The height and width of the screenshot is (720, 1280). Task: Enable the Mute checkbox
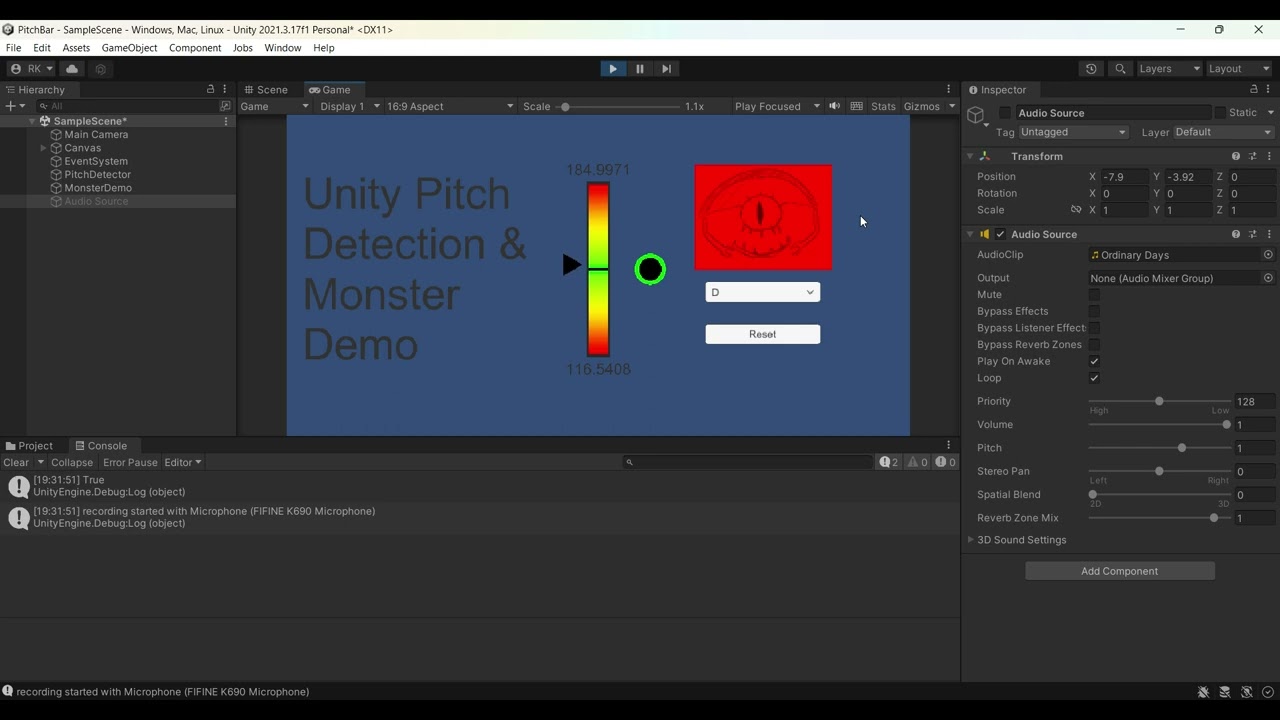(1094, 295)
